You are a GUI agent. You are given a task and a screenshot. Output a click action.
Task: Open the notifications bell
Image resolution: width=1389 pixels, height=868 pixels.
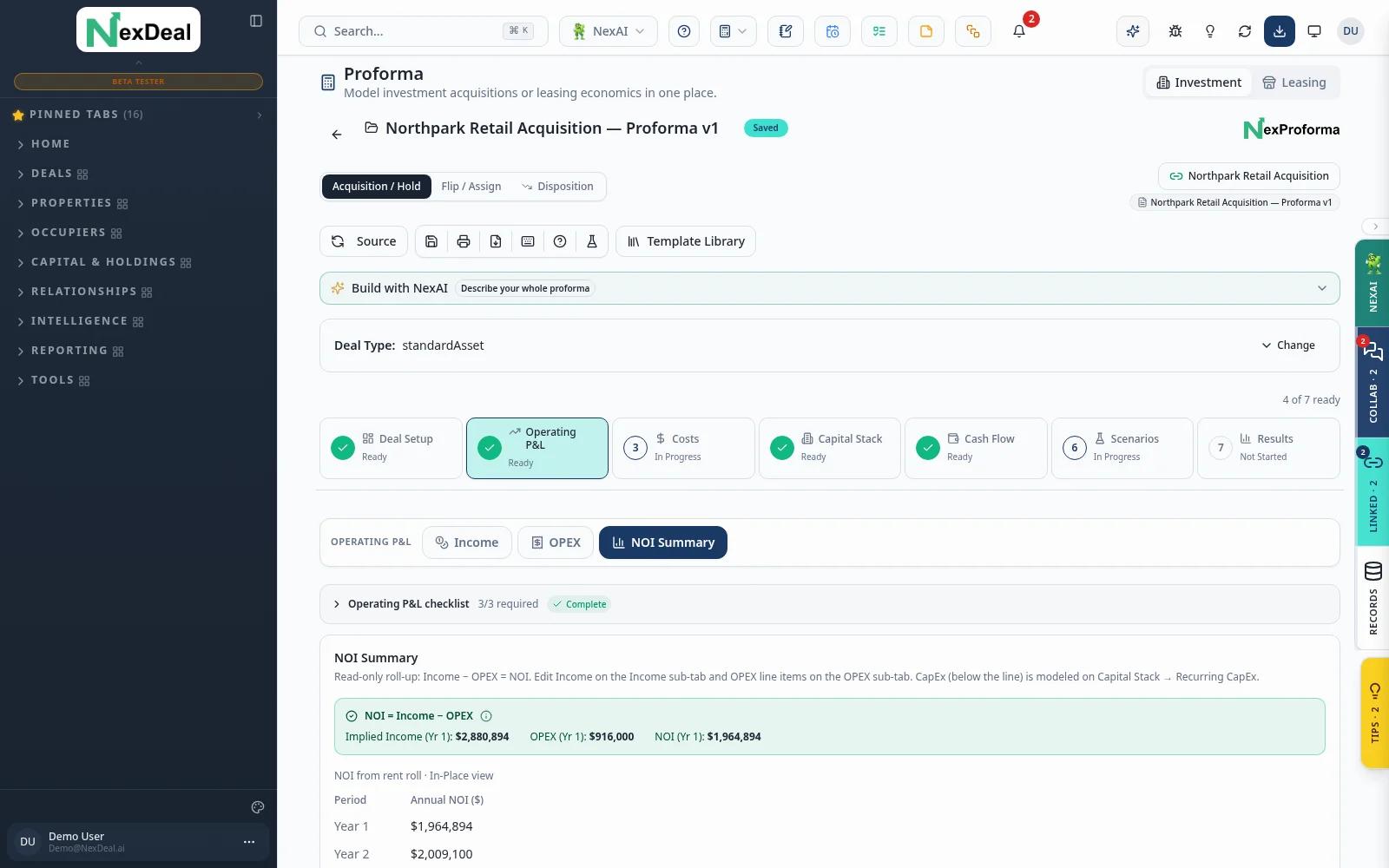tap(1019, 31)
